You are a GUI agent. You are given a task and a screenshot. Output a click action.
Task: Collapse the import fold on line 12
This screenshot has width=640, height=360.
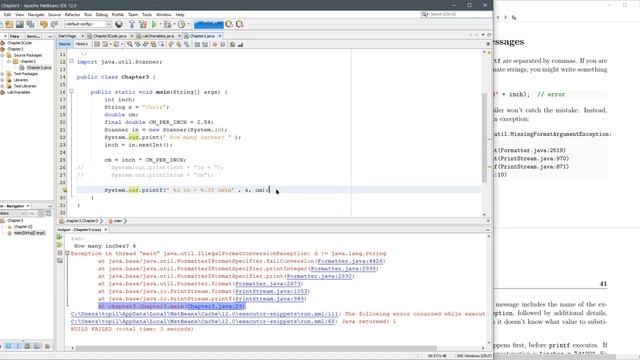coord(71,61)
